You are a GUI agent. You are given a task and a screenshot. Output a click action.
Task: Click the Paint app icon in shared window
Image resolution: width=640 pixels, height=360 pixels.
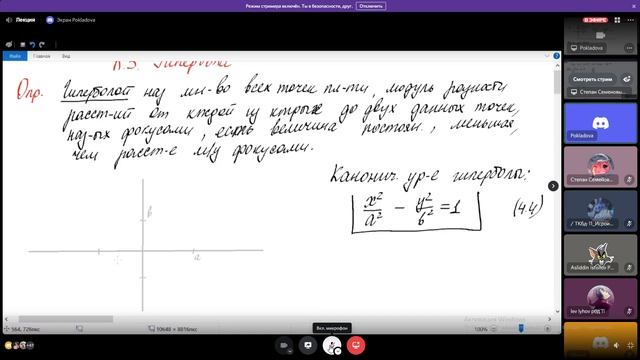pyautogui.click(x=9, y=44)
